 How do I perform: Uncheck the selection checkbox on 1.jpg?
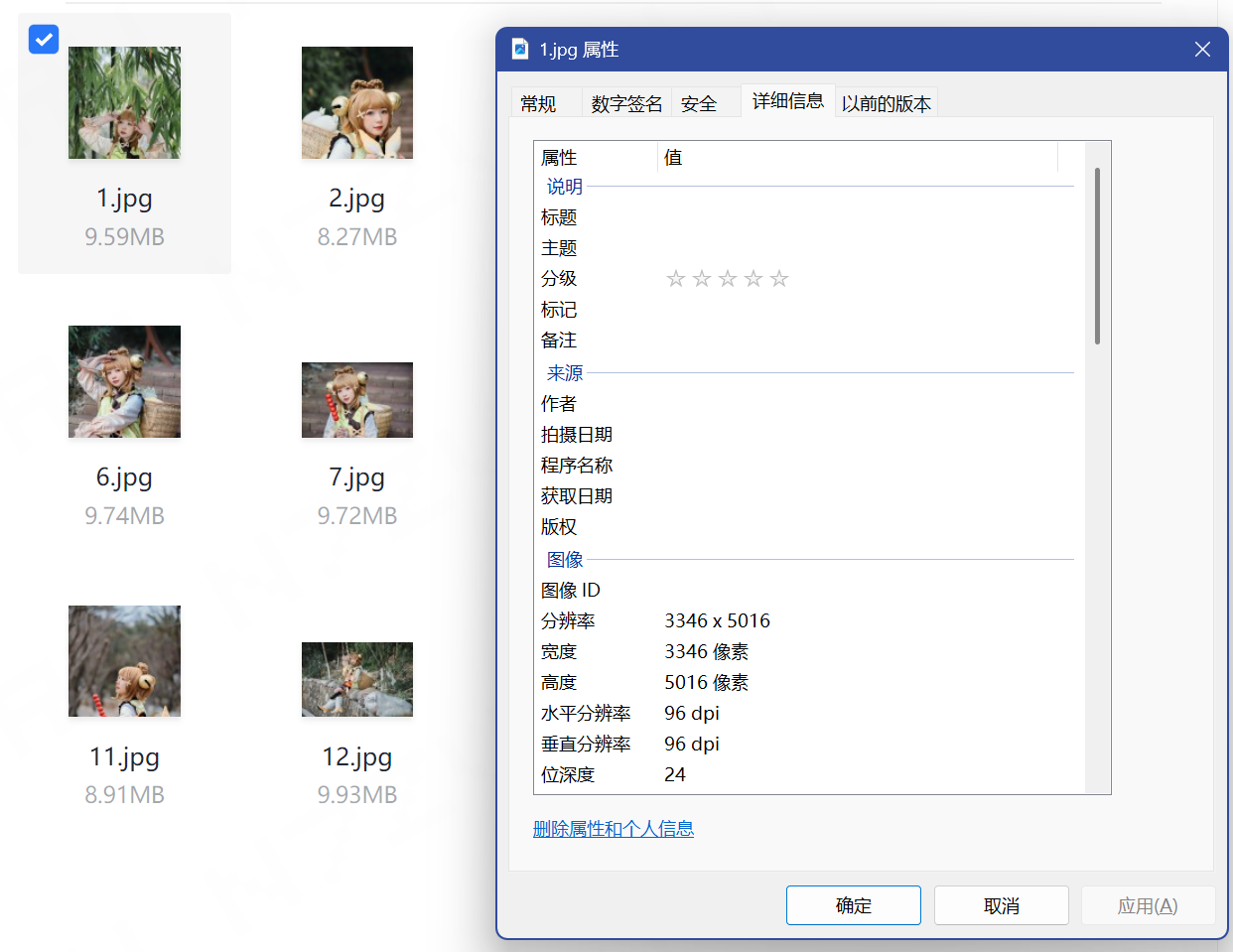(x=43, y=40)
